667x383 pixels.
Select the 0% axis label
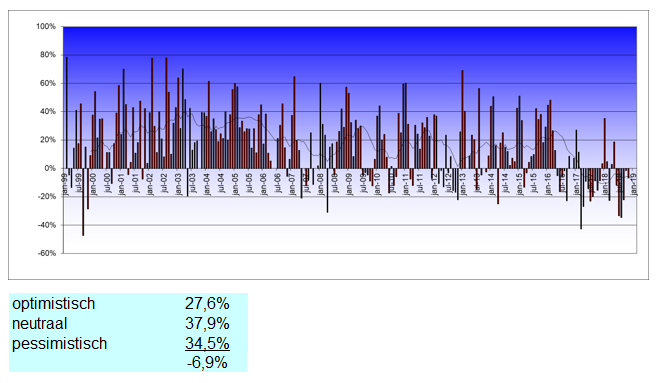(x=50, y=168)
